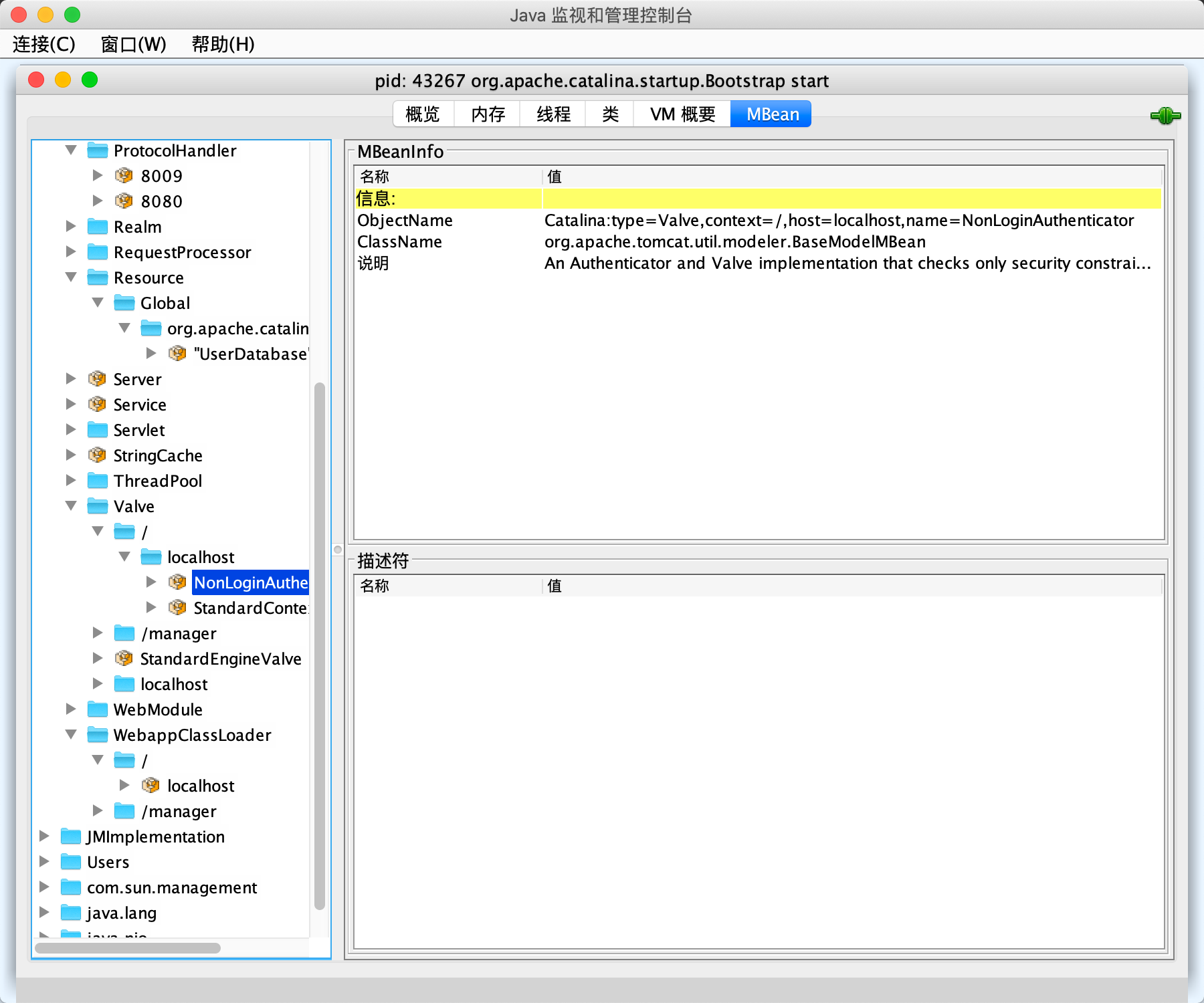Image resolution: width=1204 pixels, height=1003 pixels.
Task: Collapse the "/" node under Valve
Action: point(98,532)
